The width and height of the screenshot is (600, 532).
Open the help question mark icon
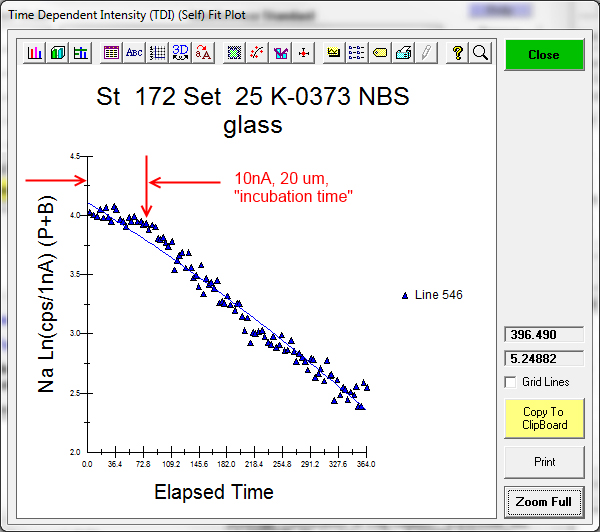[x=457, y=53]
